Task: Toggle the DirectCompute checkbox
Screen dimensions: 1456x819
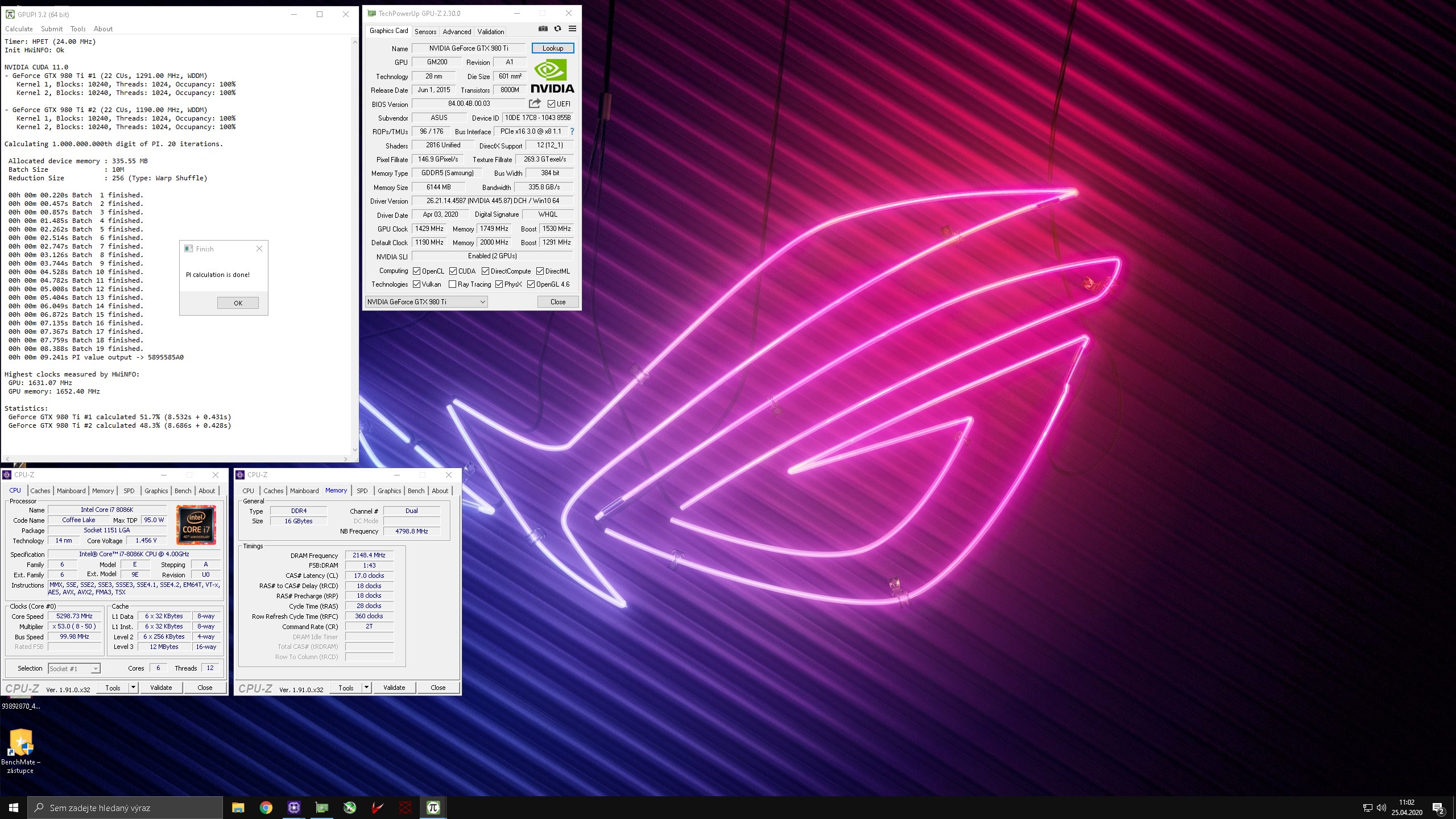Action: [485, 271]
